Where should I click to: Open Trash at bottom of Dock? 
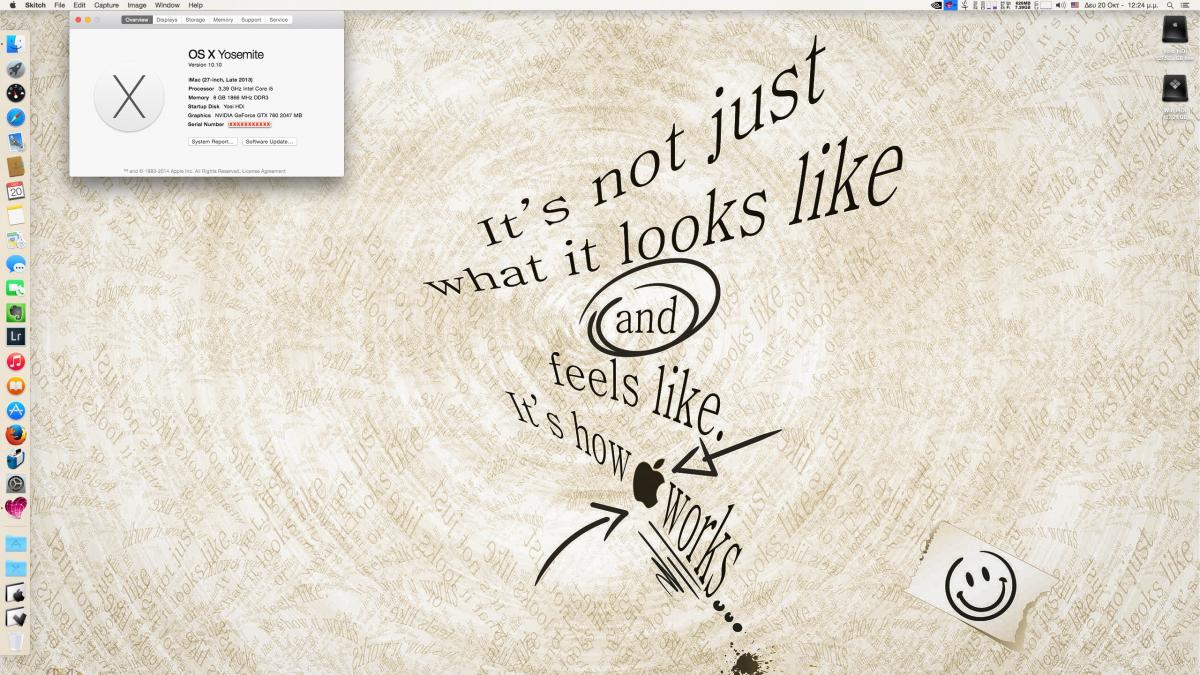15,641
